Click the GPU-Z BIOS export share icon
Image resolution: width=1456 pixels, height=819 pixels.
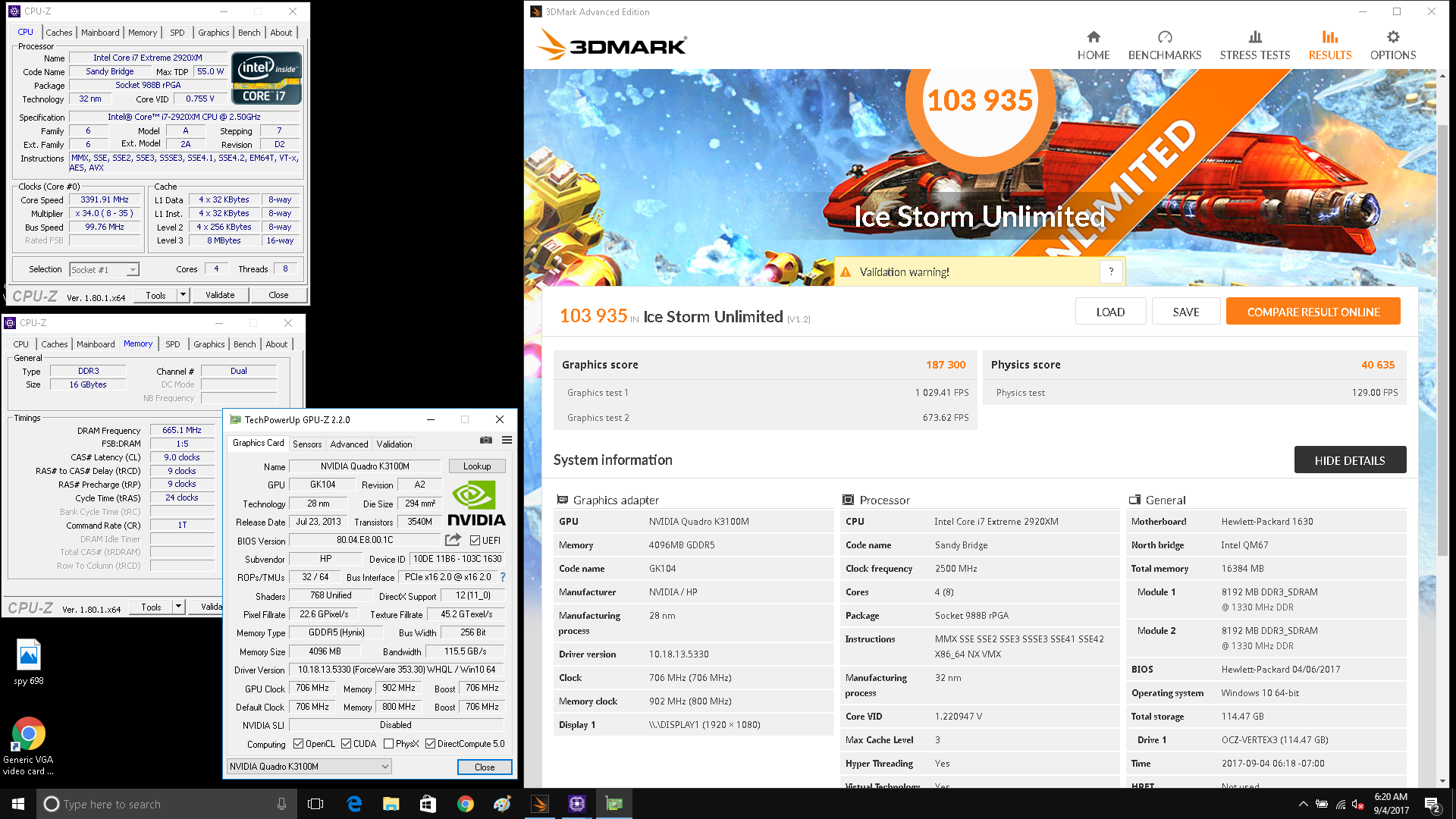tap(453, 540)
